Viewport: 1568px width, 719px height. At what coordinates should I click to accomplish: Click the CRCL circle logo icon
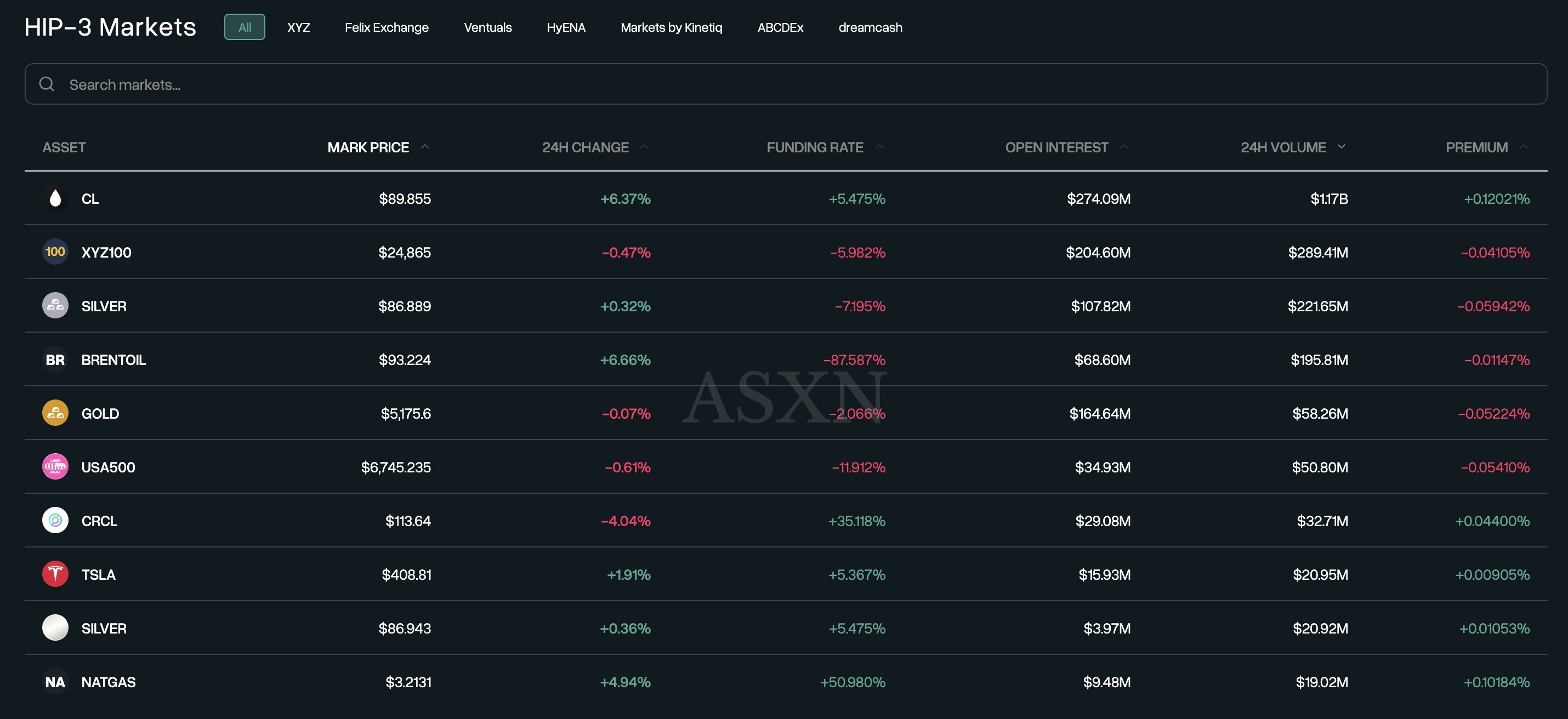(55, 520)
